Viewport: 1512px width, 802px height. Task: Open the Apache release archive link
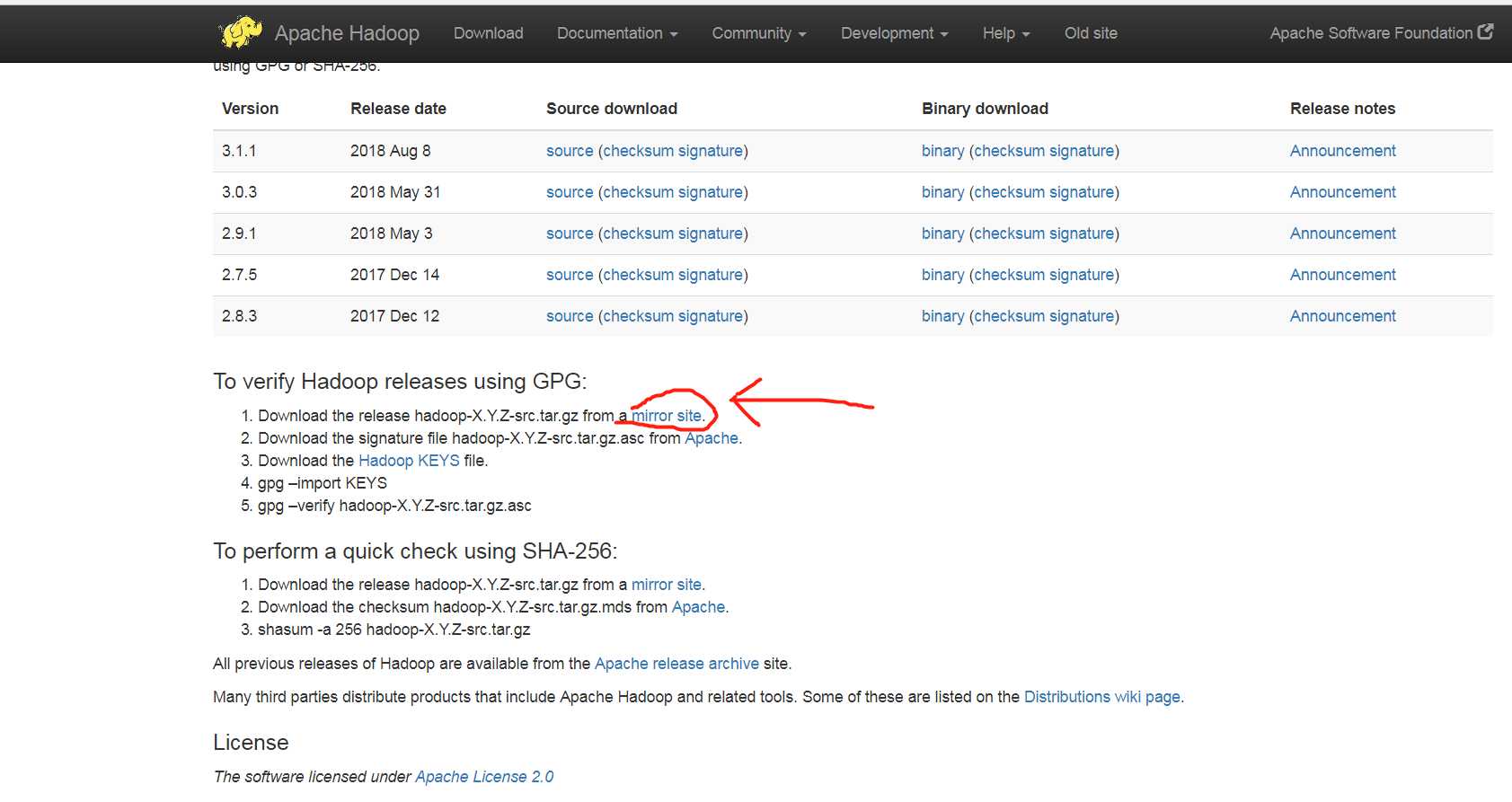(676, 664)
